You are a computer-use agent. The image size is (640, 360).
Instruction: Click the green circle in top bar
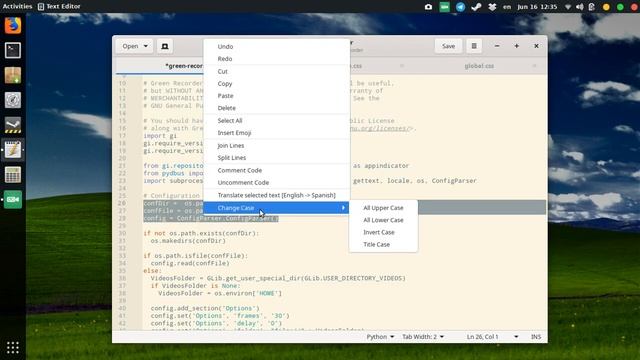620,7
